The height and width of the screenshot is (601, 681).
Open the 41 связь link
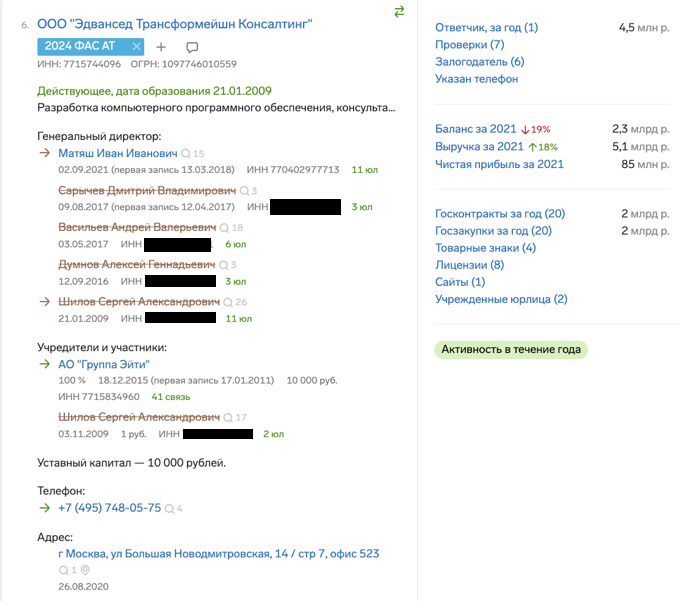171,397
